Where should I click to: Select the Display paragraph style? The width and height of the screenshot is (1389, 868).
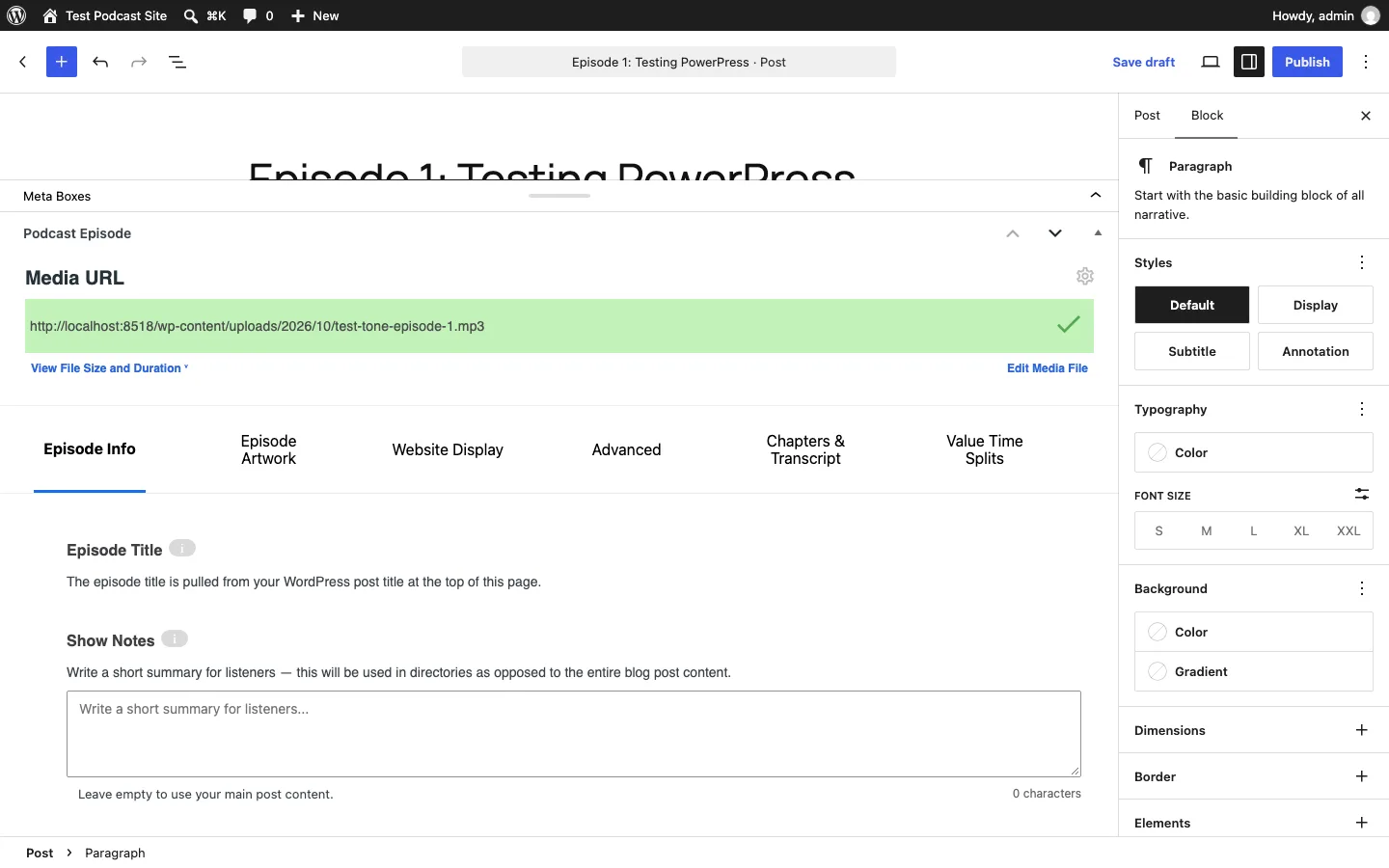1316,305
